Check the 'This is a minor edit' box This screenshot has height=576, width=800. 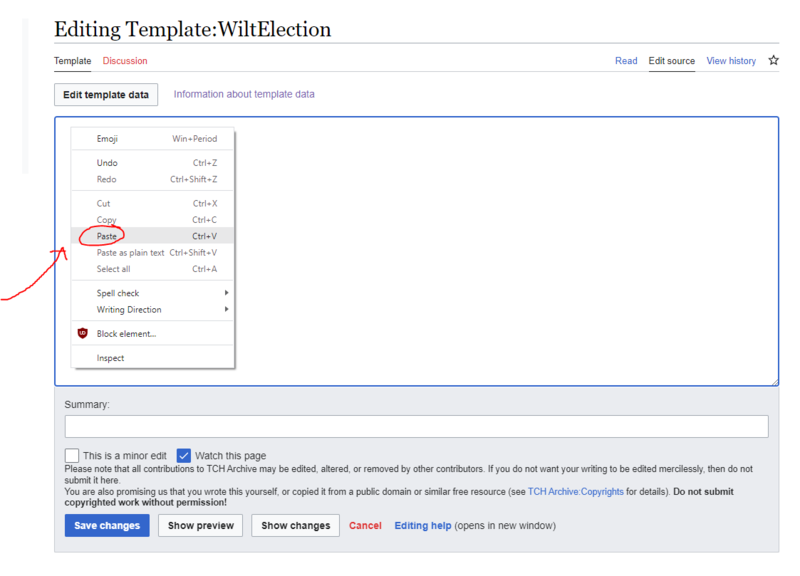71,455
